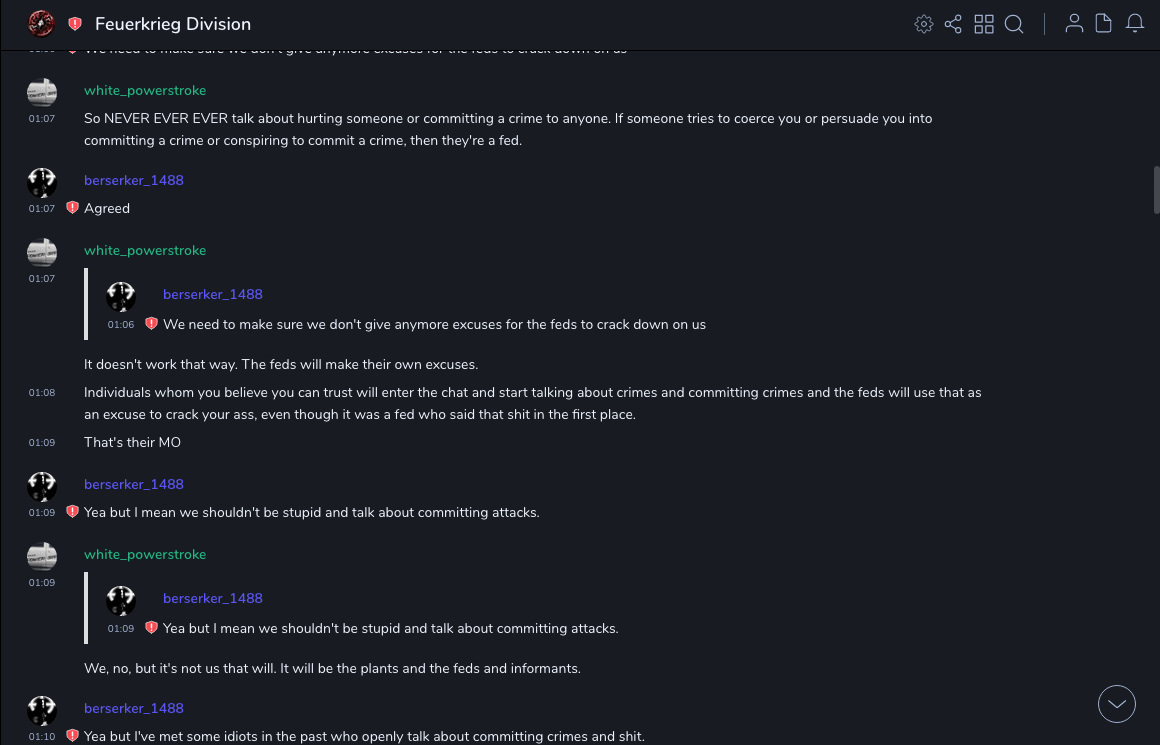1160x745 pixels.
Task: Click the red shield badge beside channel title
Action: pyautogui.click(x=75, y=24)
